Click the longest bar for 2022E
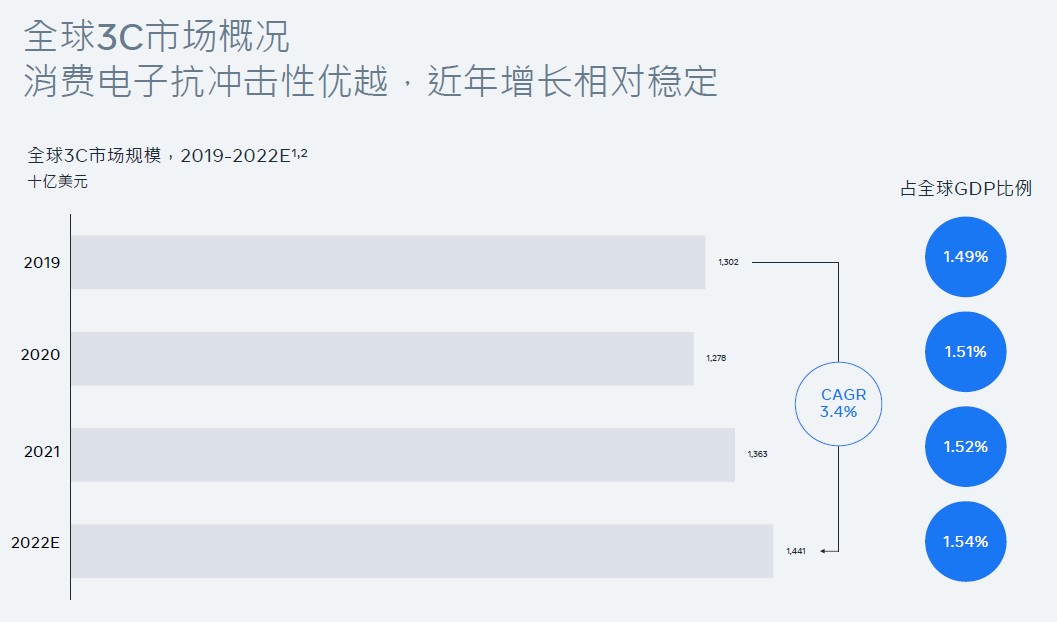Viewport: 1057px width, 622px height. [x=421, y=551]
